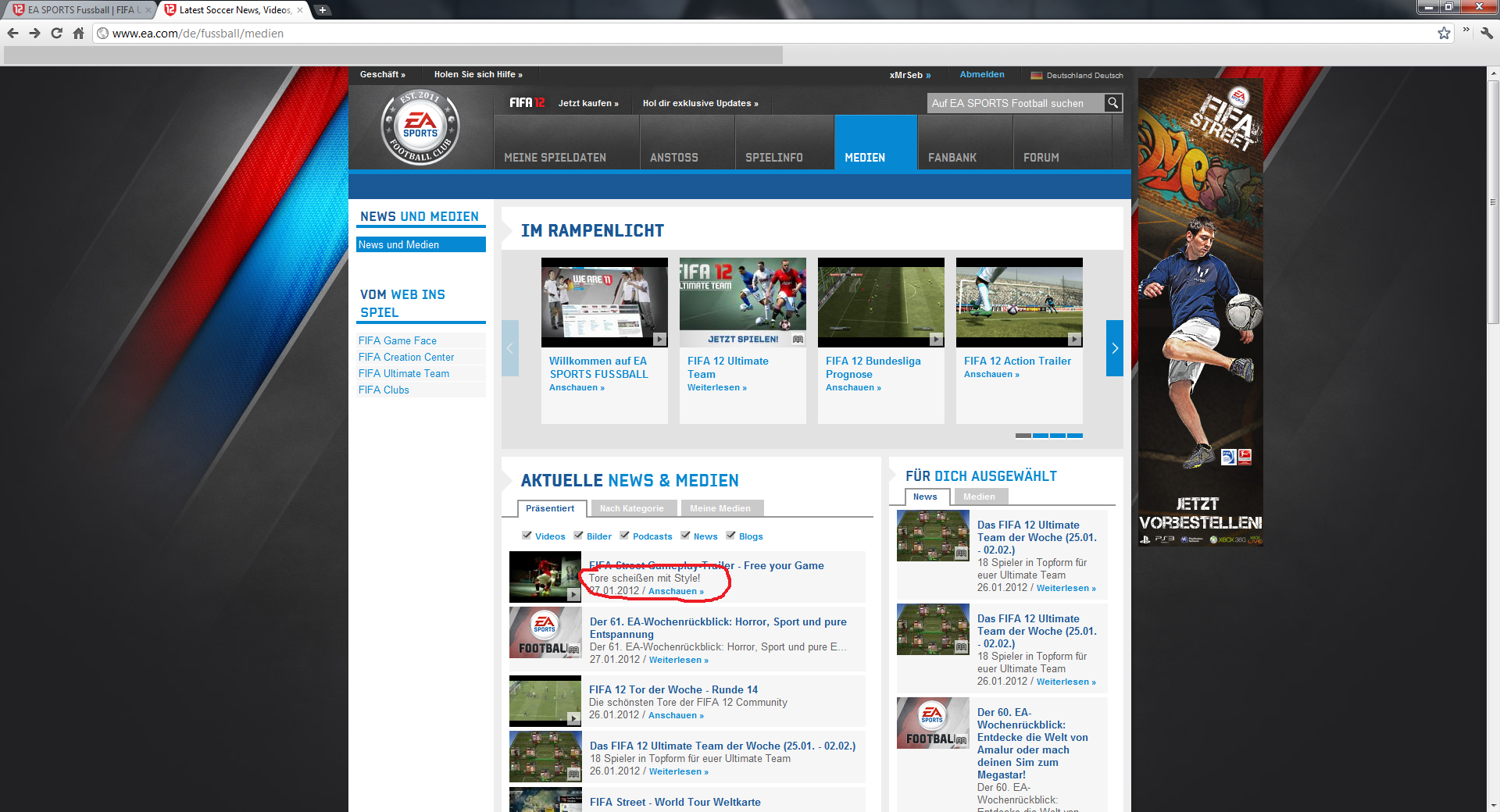1500x812 pixels.
Task: Click the page vertical scrollbar thumb
Action: pos(1494,203)
